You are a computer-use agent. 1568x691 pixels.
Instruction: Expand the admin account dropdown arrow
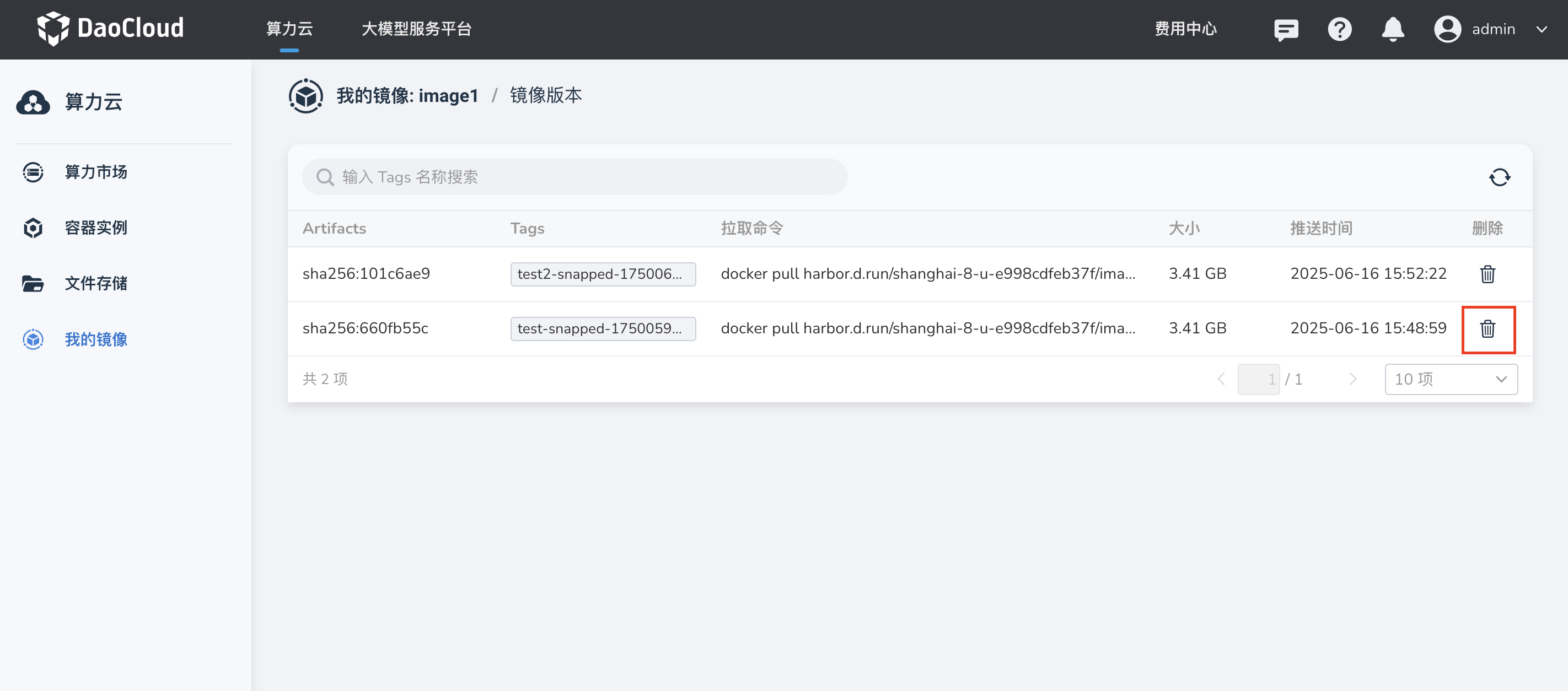point(1541,29)
